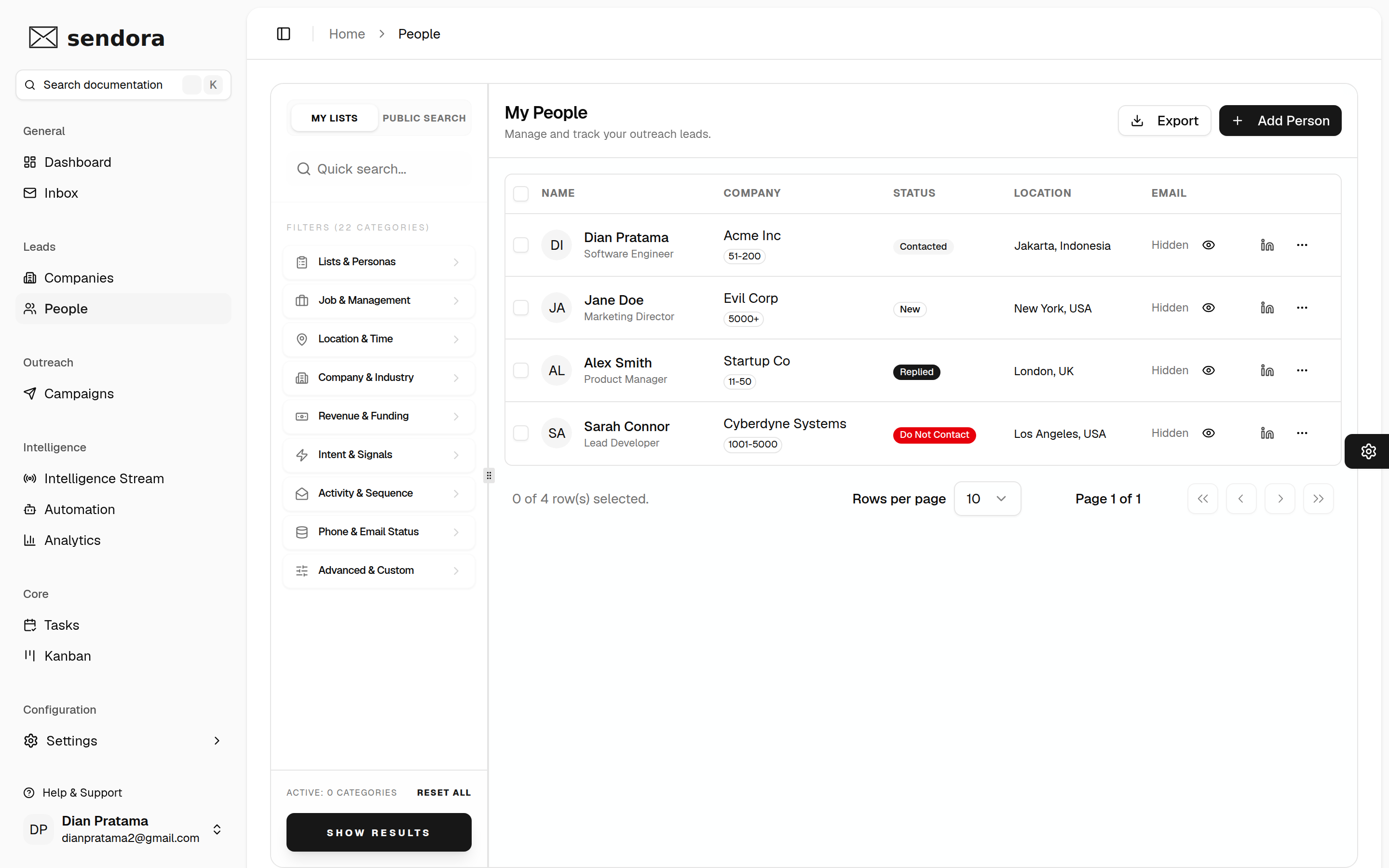Select all rows checkbox in header
Image resolution: width=1389 pixels, height=868 pixels.
520,193
